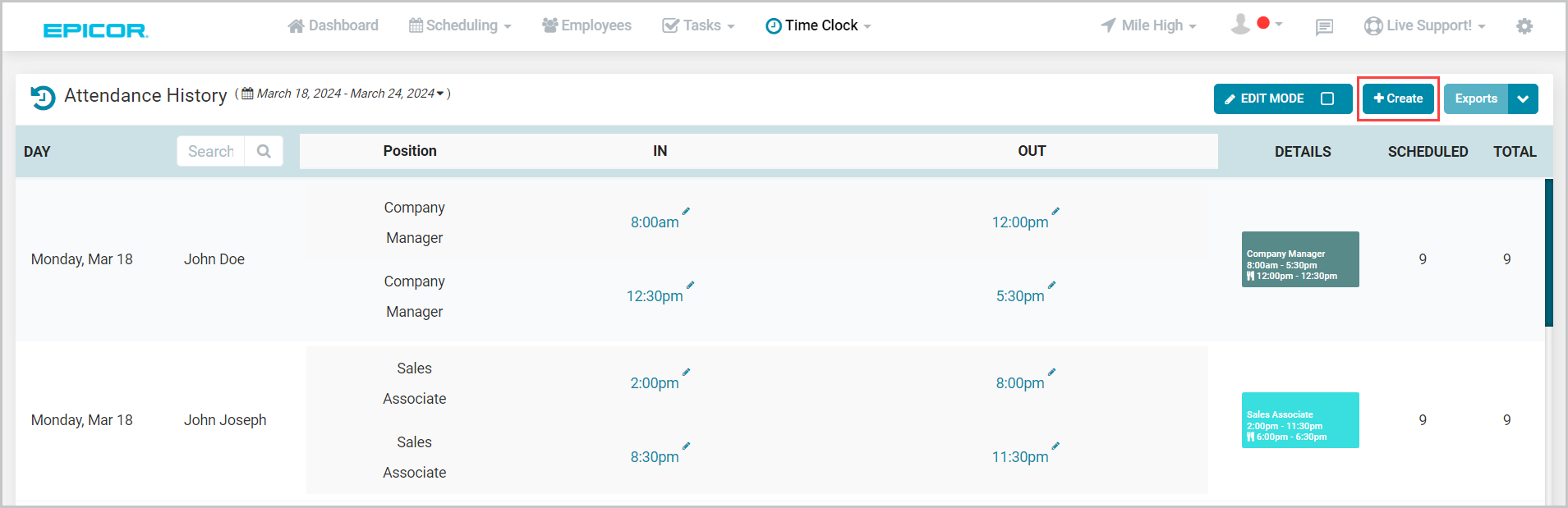The width and height of the screenshot is (1568, 508).
Task: Open the settings gear icon
Action: (1524, 26)
